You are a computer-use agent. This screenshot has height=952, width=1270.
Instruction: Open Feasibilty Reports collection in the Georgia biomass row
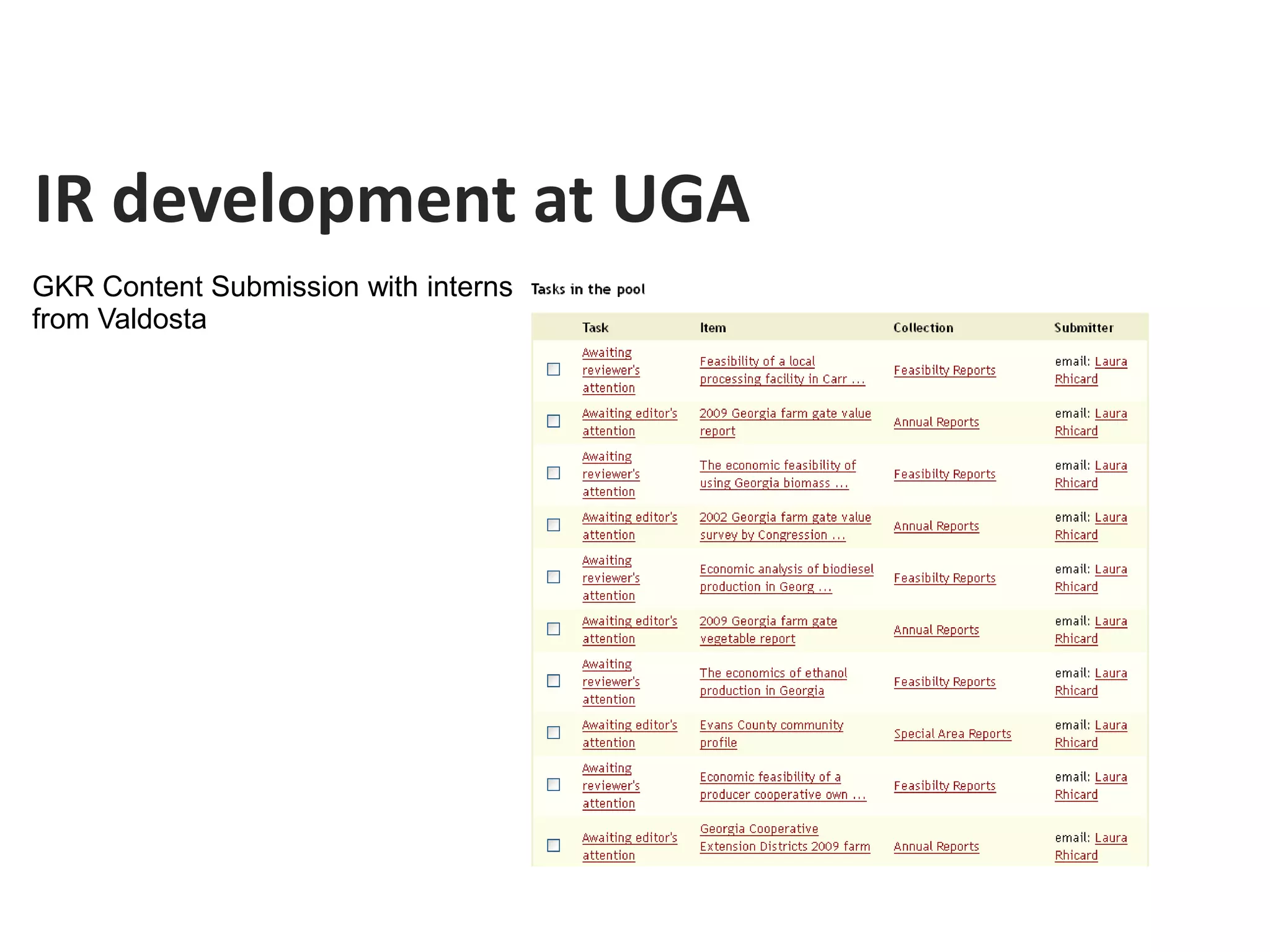coord(944,474)
